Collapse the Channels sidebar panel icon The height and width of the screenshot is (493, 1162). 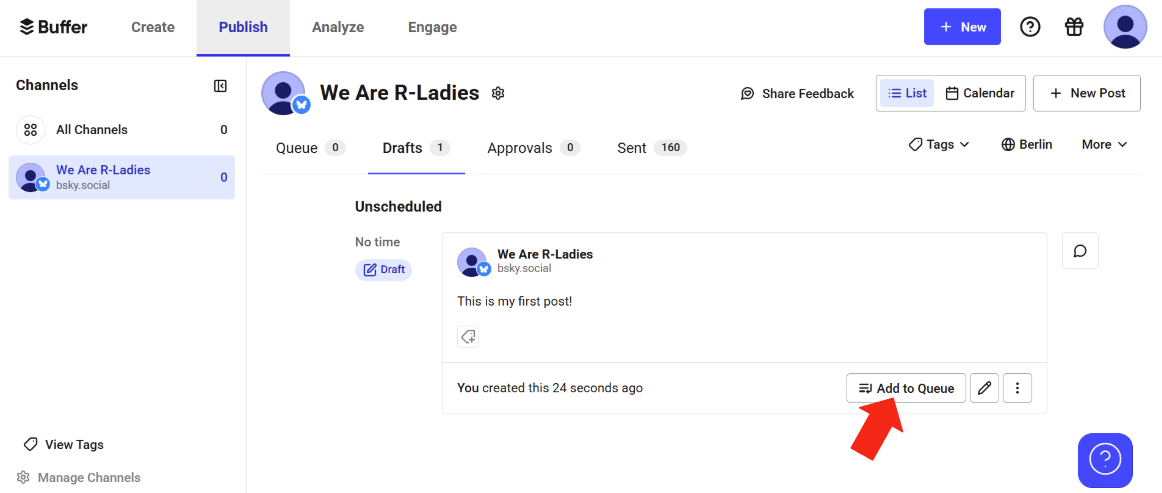coord(220,86)
